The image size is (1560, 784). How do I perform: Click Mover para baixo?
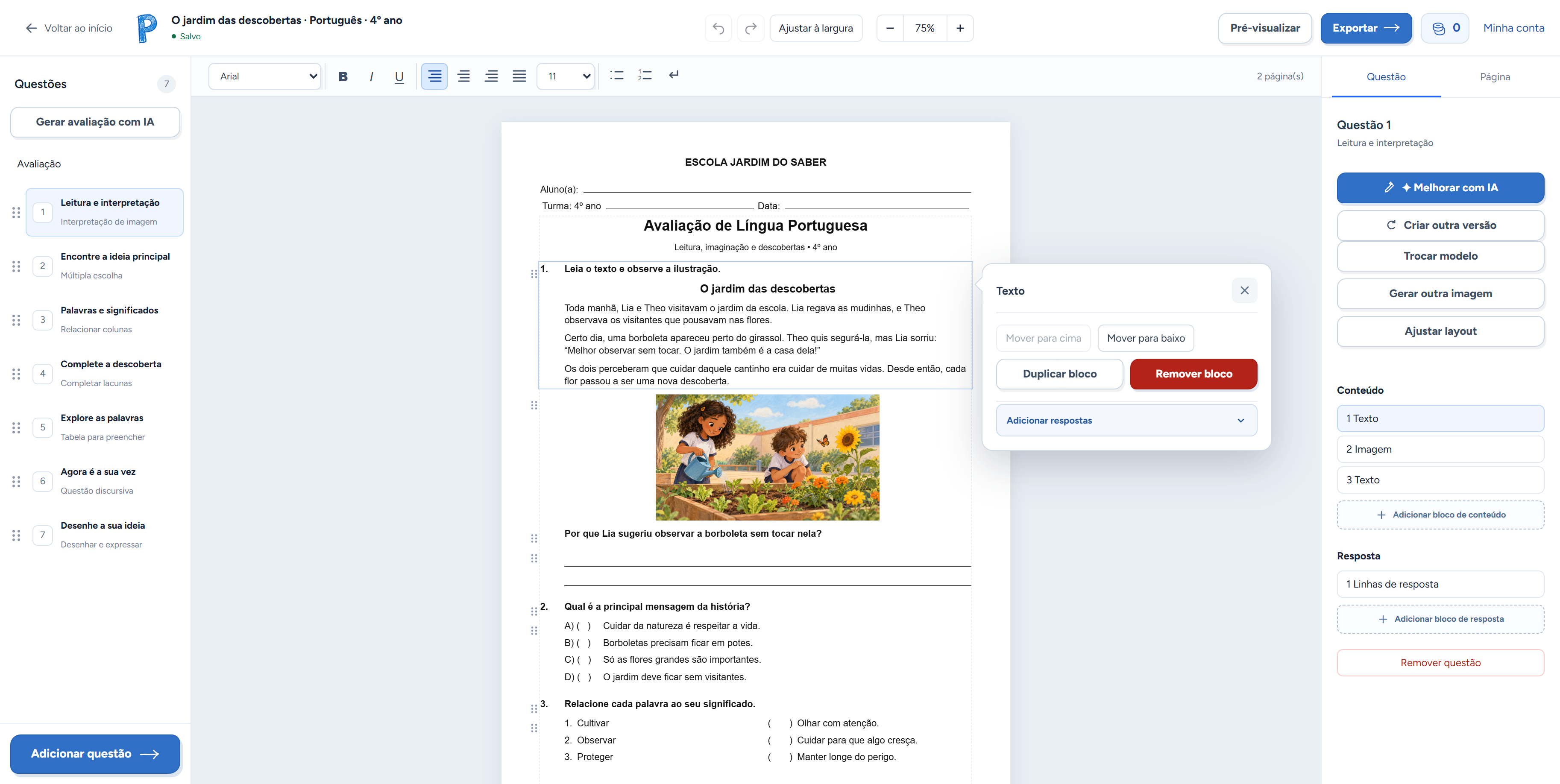[x=1145, y=338]
